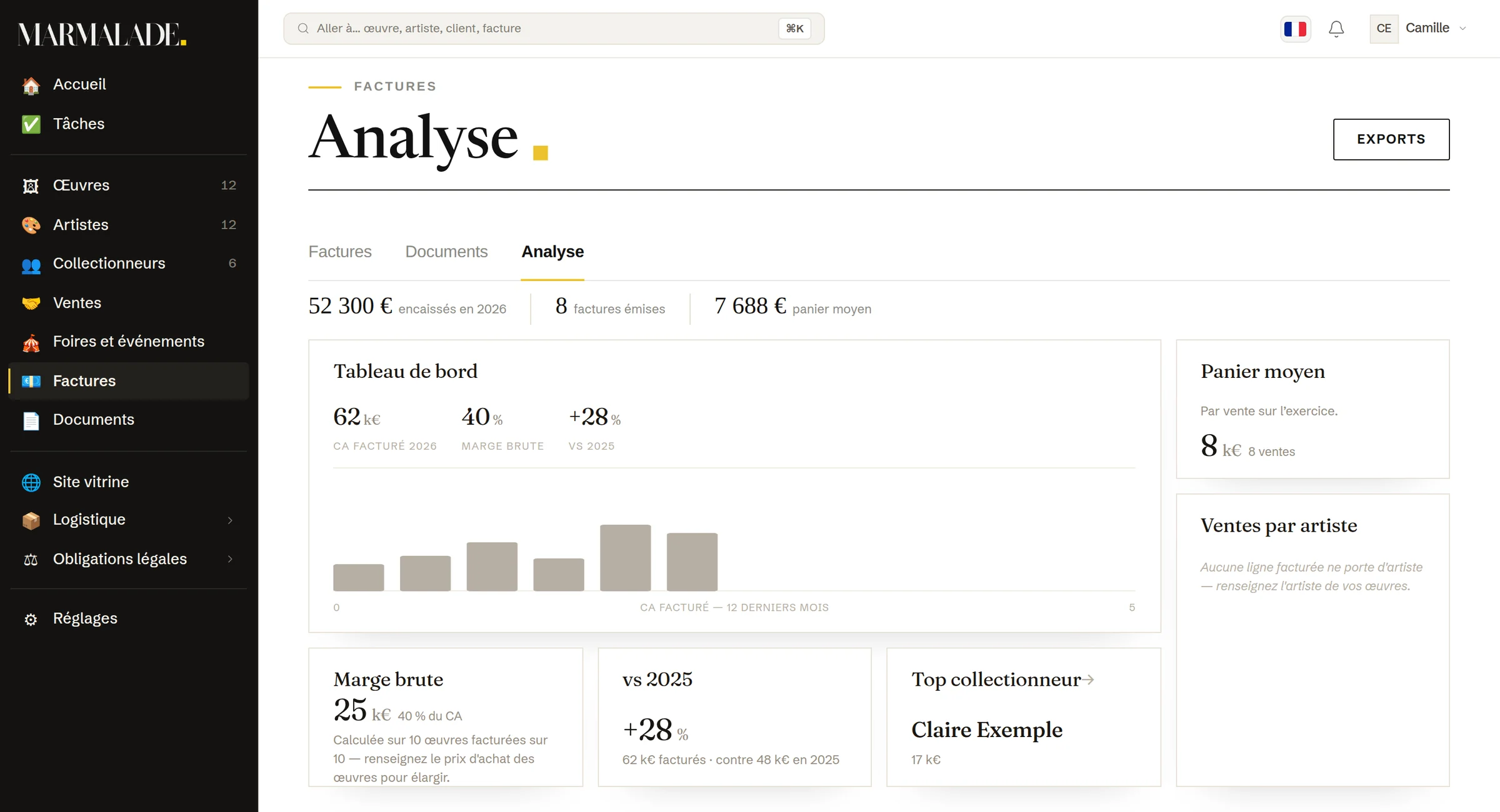The width and height of the screenshot is (1500, 812).
Task: Click the Obligations légales scales icon
Action: pyautogui.click(x=31, y=560)
